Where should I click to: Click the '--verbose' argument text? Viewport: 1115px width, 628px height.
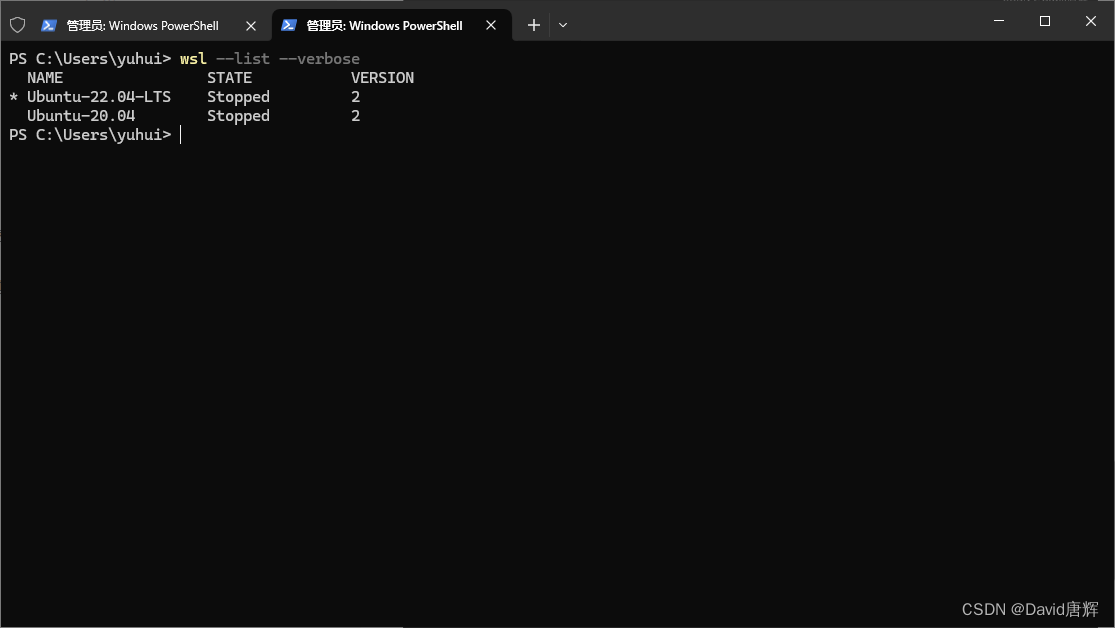pos(319,59)
